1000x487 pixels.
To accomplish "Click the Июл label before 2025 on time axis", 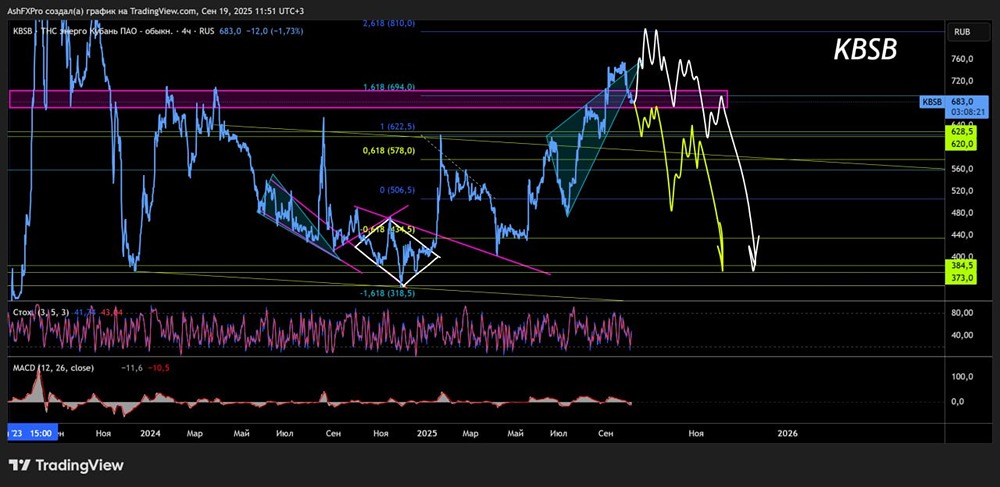I will 284,433.
